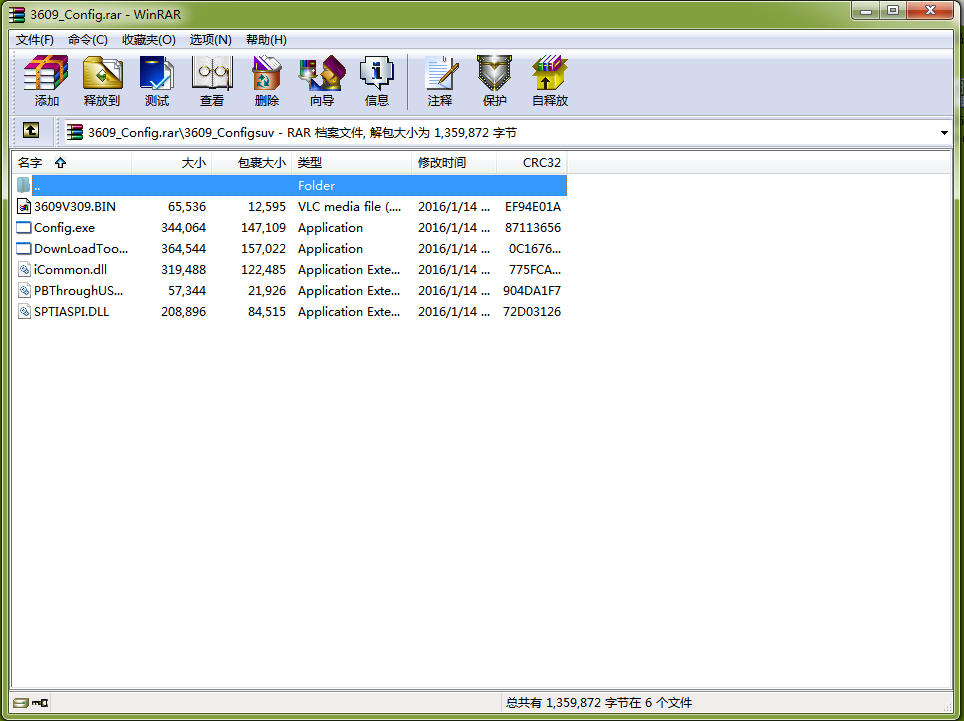Open the Options (选项) menu

pyautogui.click(x=210, y=40)
